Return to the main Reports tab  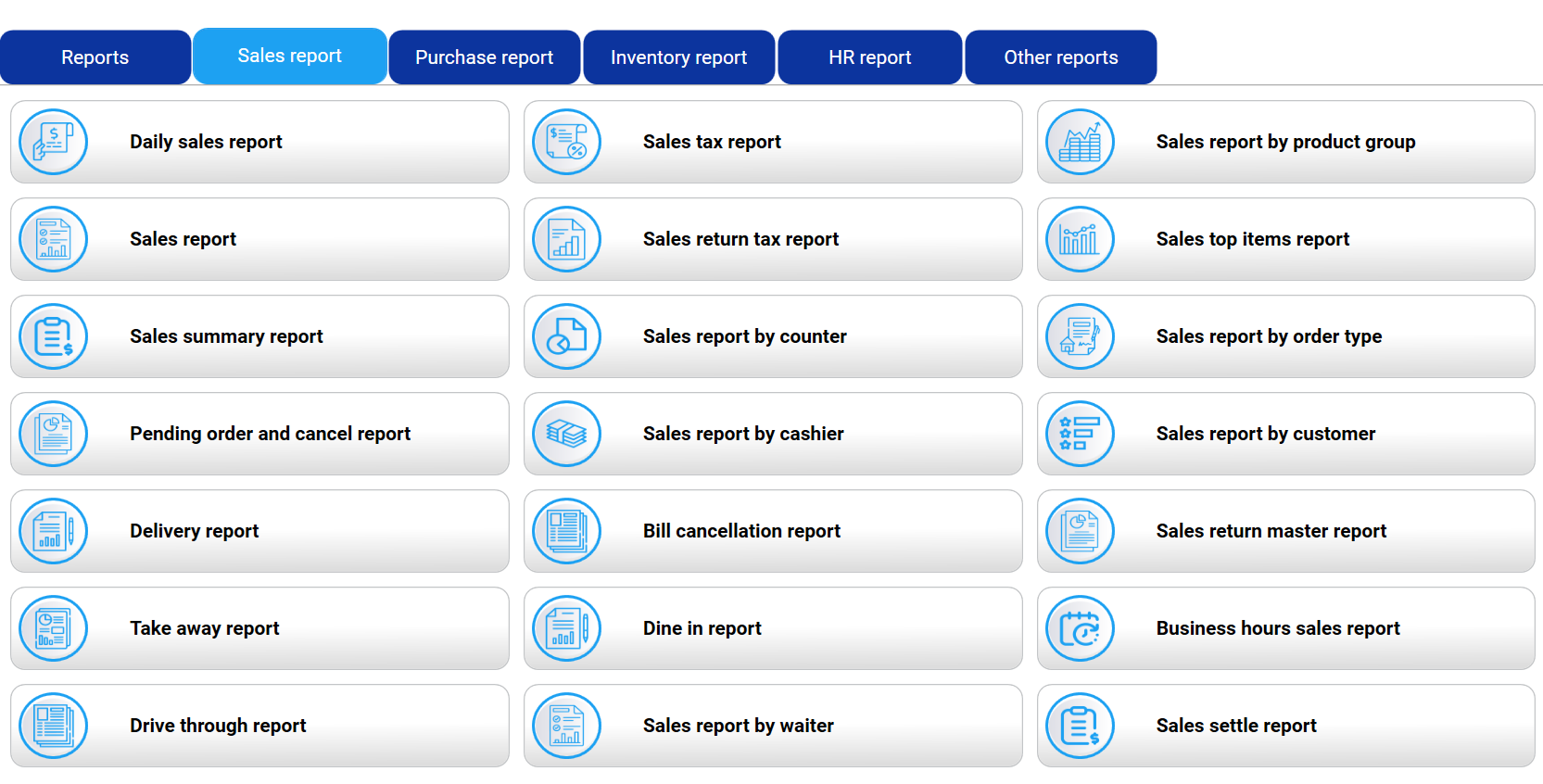(95, 57)
